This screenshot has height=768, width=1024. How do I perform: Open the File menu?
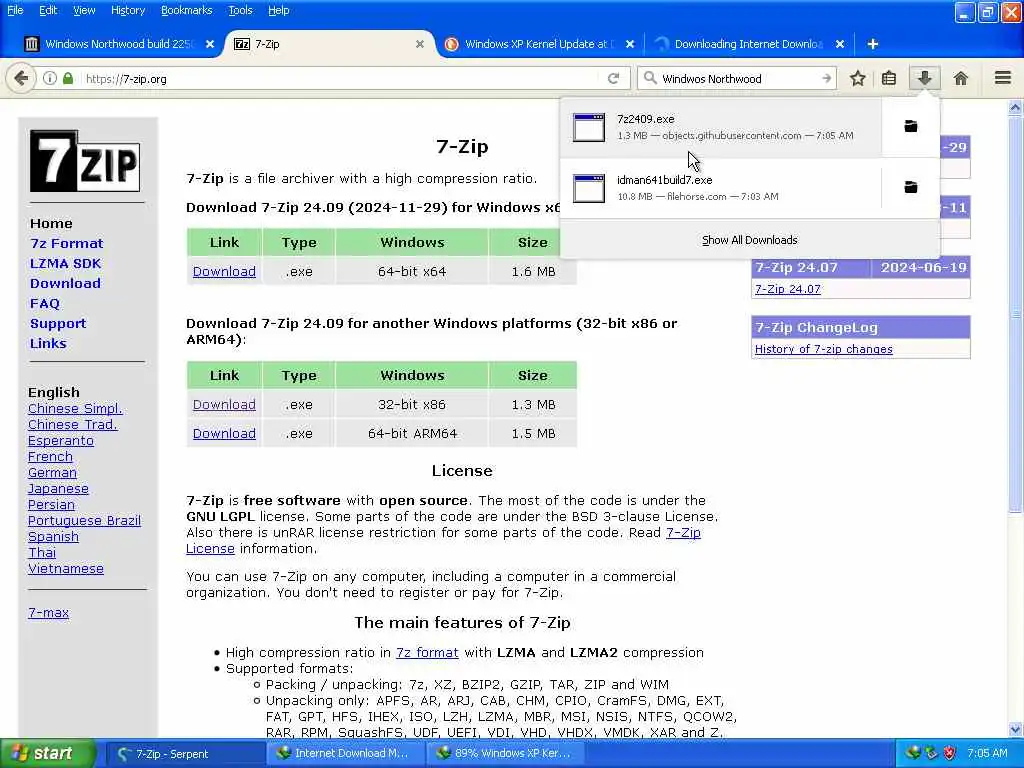coord(15,10)
